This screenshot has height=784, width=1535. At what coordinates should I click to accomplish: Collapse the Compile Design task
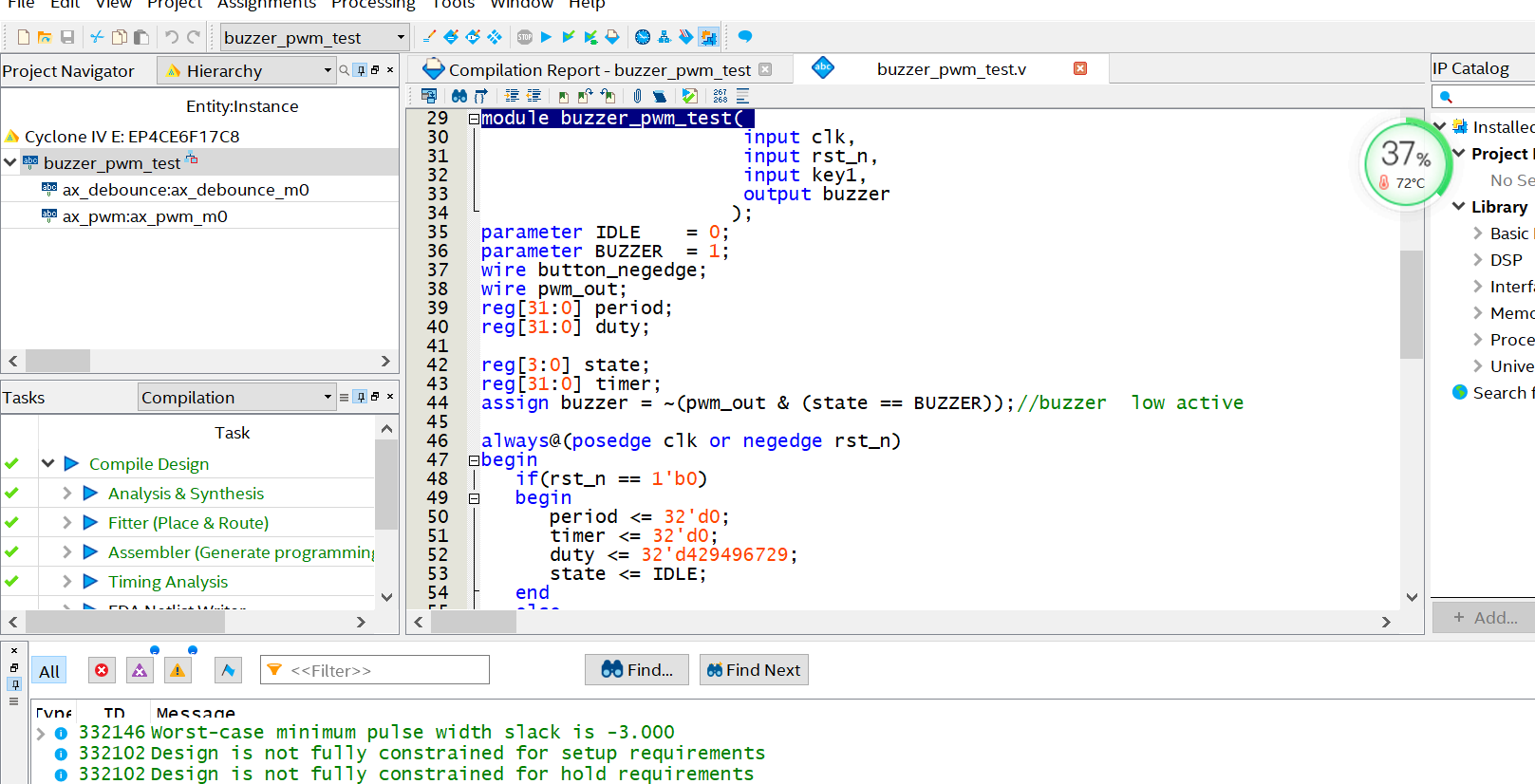coord(47,464)
